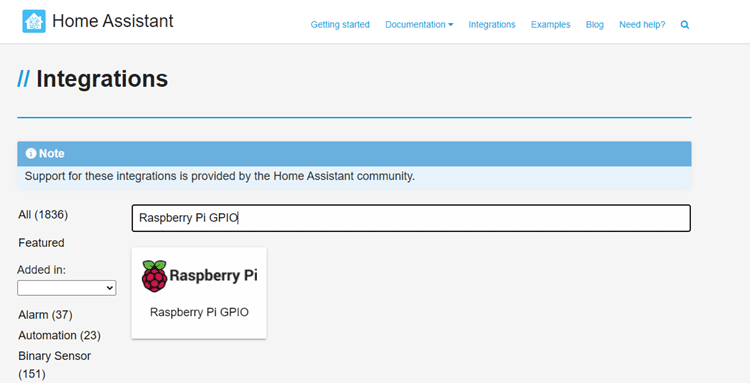Viewport: 750px width, 383px height.
Task: Click the Home Assistant house logo icon
Action: click(x=34, y=22)
